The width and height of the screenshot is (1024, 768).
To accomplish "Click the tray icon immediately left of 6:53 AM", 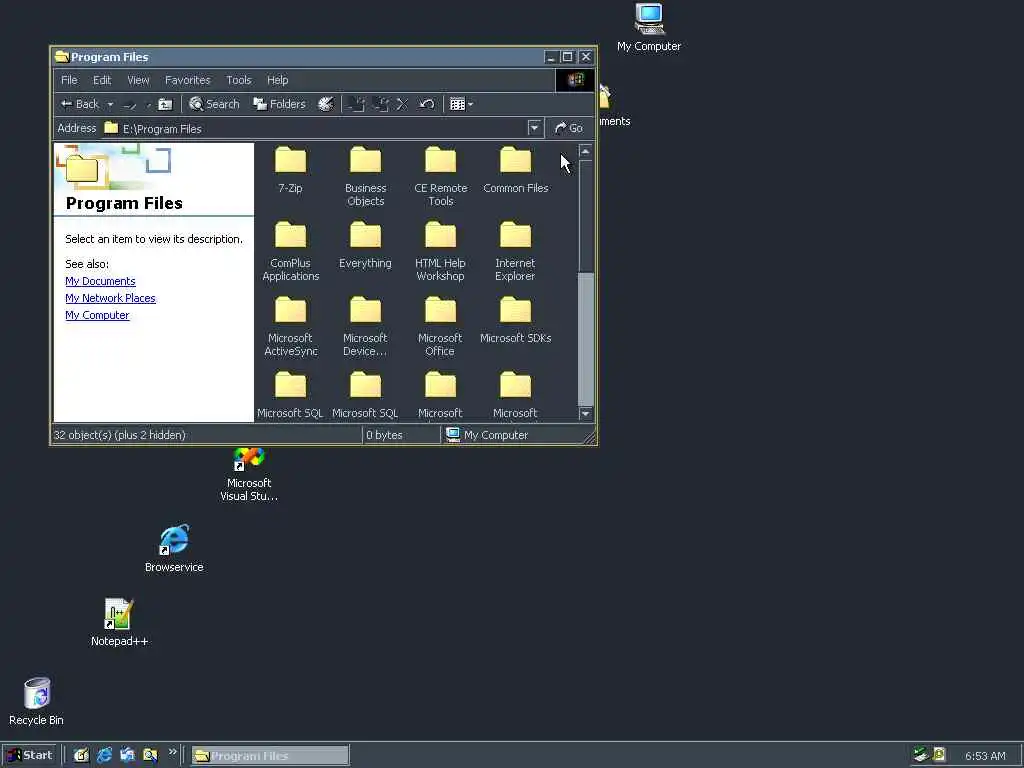I will tap(939, 756).
